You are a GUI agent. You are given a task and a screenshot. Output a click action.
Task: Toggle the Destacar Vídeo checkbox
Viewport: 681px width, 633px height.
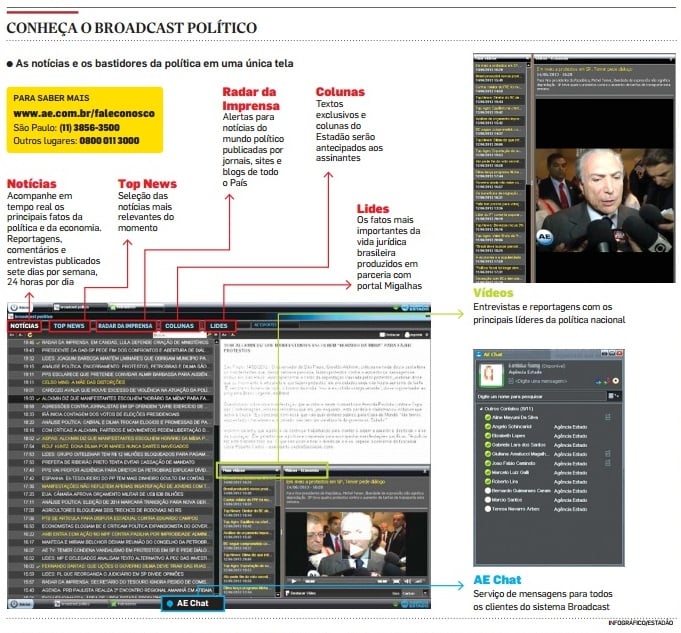click(290, 593)
